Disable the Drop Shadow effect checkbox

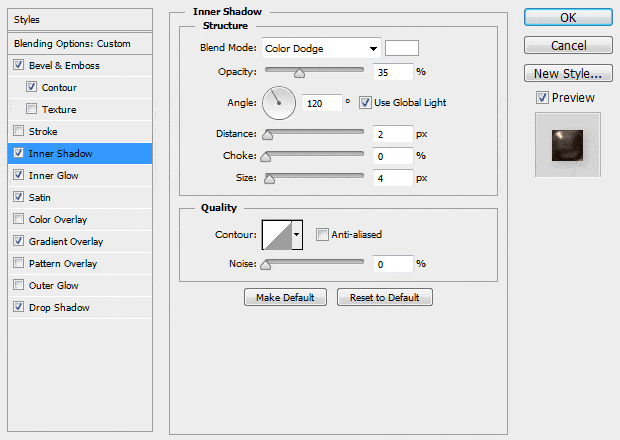pos(20,308)
